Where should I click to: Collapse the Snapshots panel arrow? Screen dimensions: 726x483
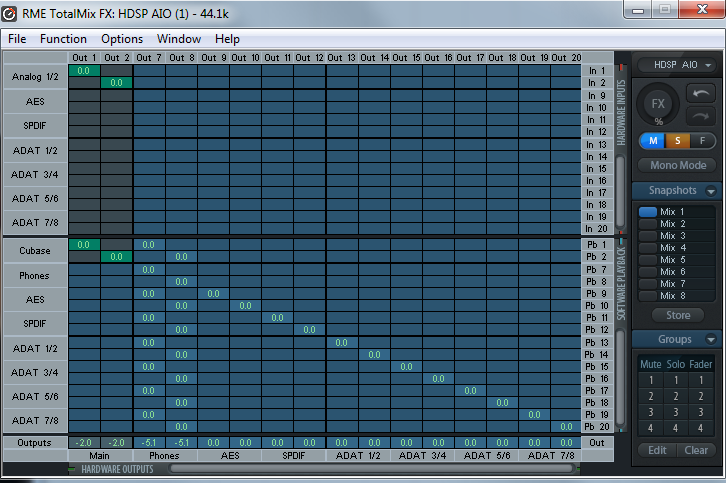tap(711, 191)
